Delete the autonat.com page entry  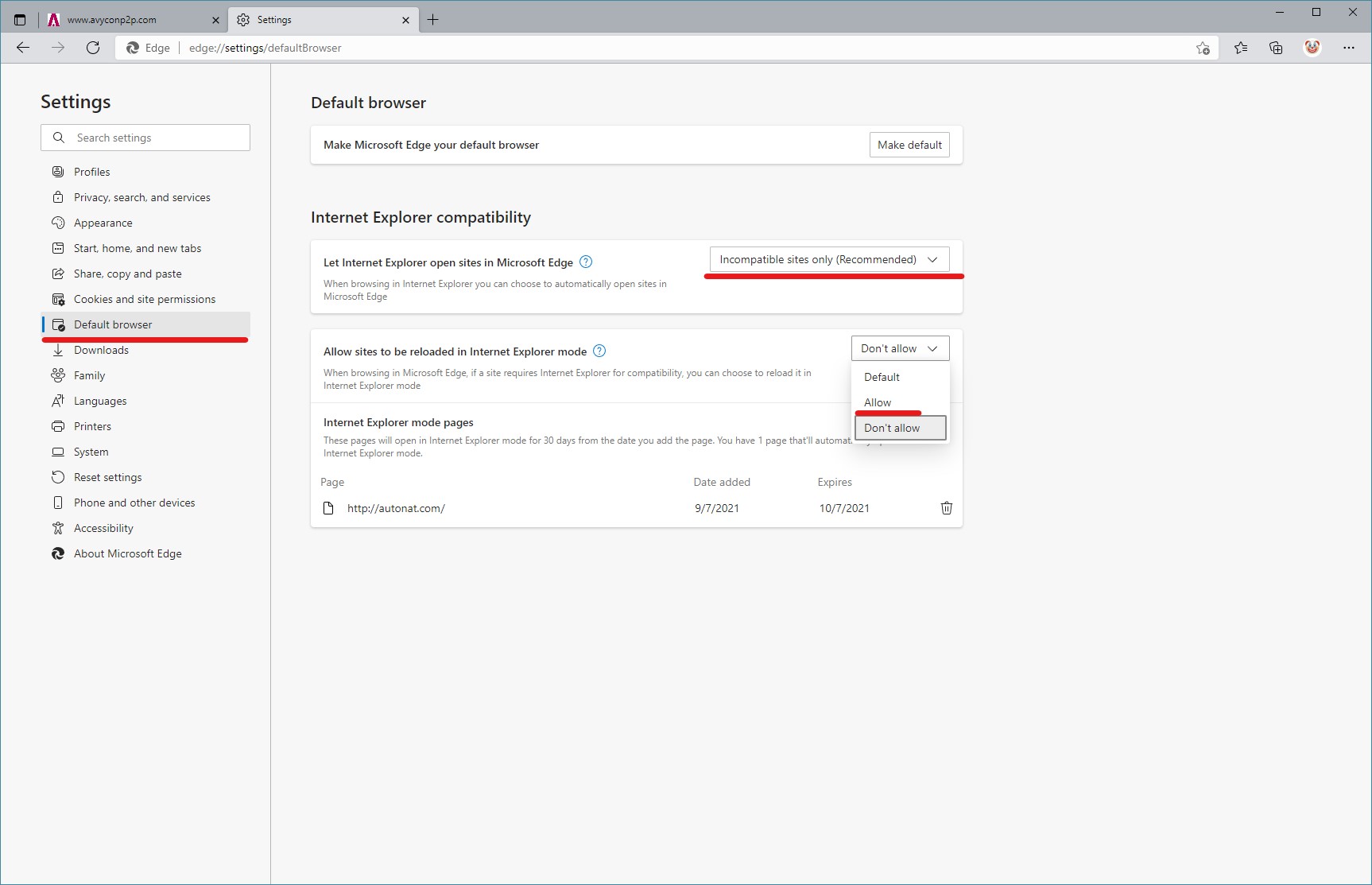(x=946, y=508)
